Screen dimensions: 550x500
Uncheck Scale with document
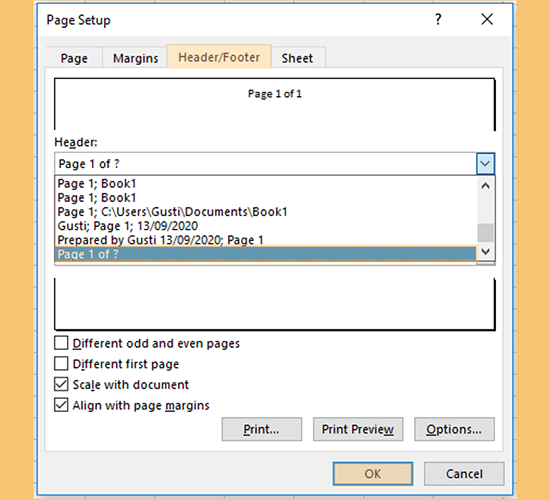pos(61,384)
